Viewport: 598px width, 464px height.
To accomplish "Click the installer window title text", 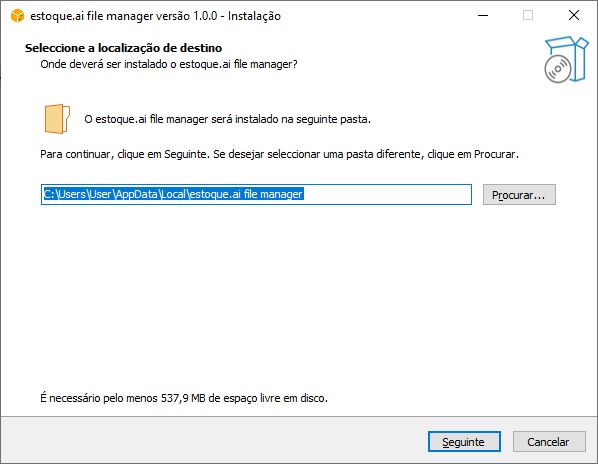I will coord(156,16).
